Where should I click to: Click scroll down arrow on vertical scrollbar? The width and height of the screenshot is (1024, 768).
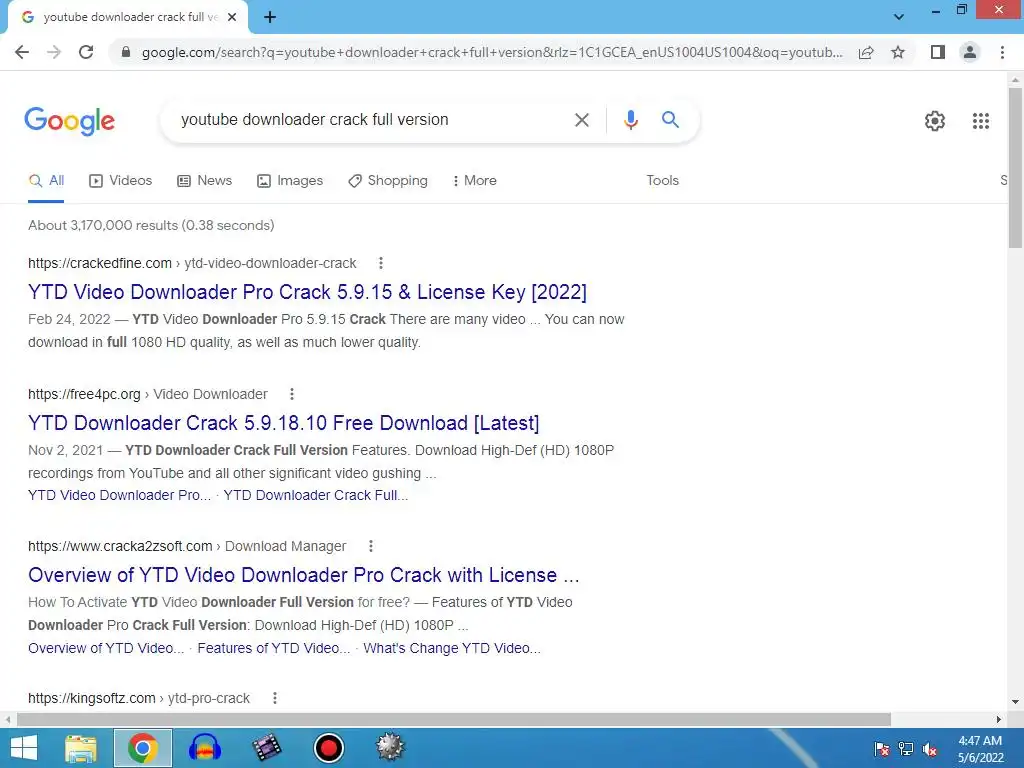coord(1015,702)
